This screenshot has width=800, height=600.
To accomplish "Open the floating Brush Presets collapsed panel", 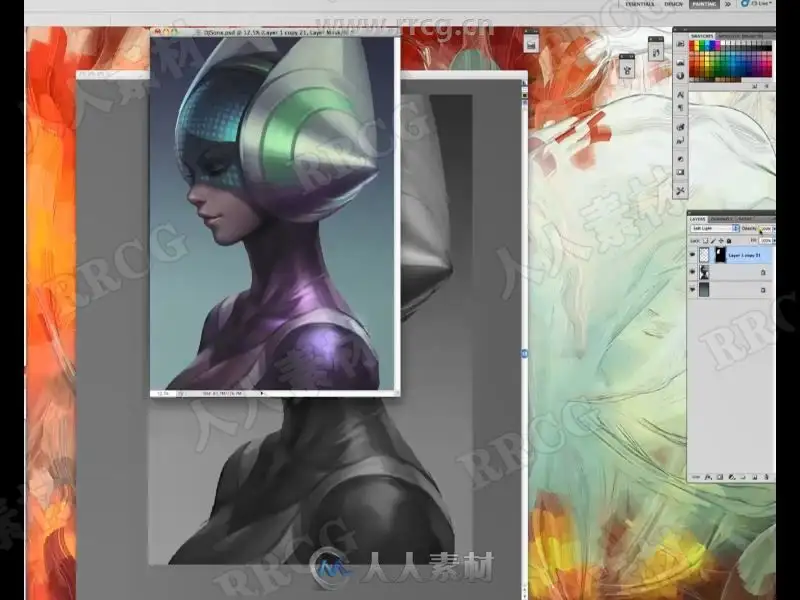I will (627, 69).
